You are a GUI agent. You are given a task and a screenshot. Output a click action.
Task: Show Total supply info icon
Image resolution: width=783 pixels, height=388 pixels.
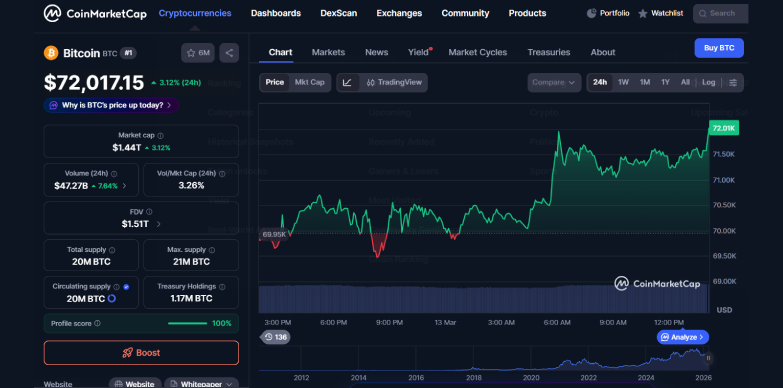click(112, 250)
